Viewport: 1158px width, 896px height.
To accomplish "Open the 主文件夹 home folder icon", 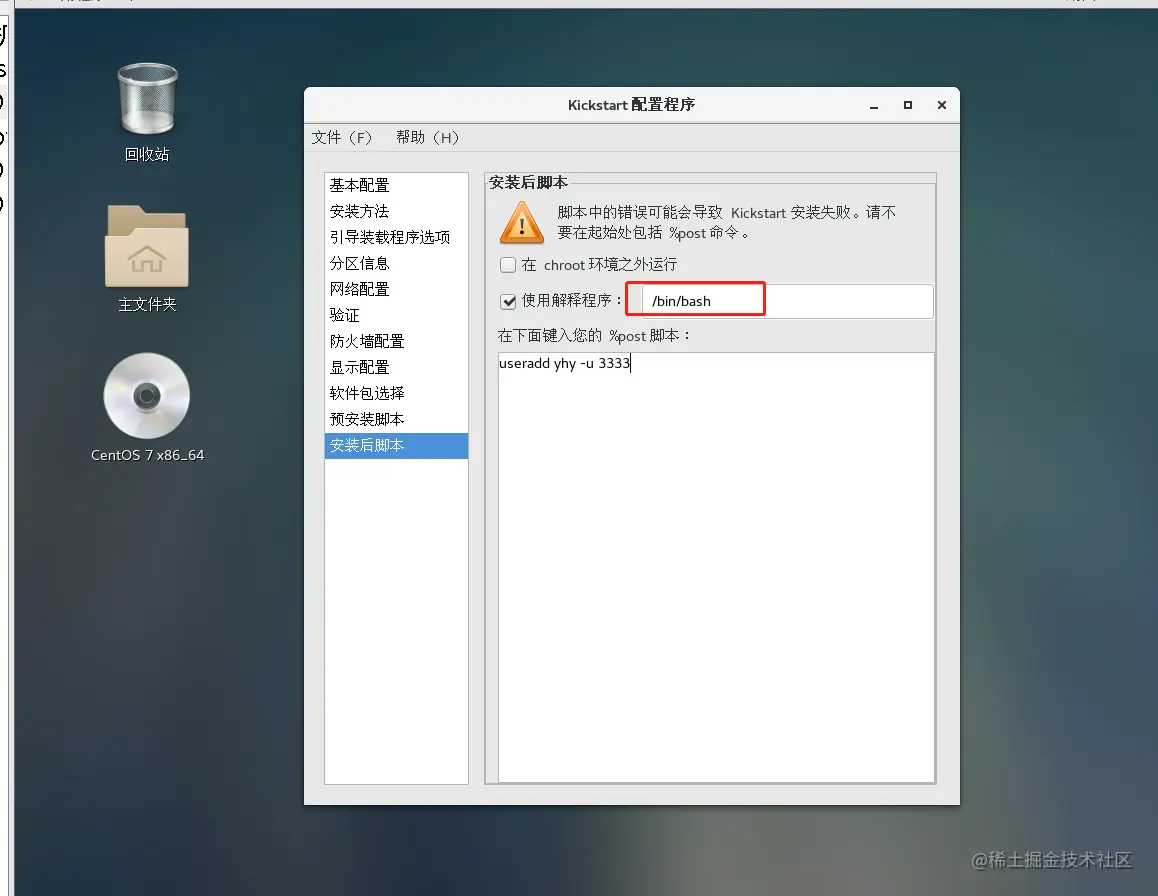I will [x=147, y=259].
